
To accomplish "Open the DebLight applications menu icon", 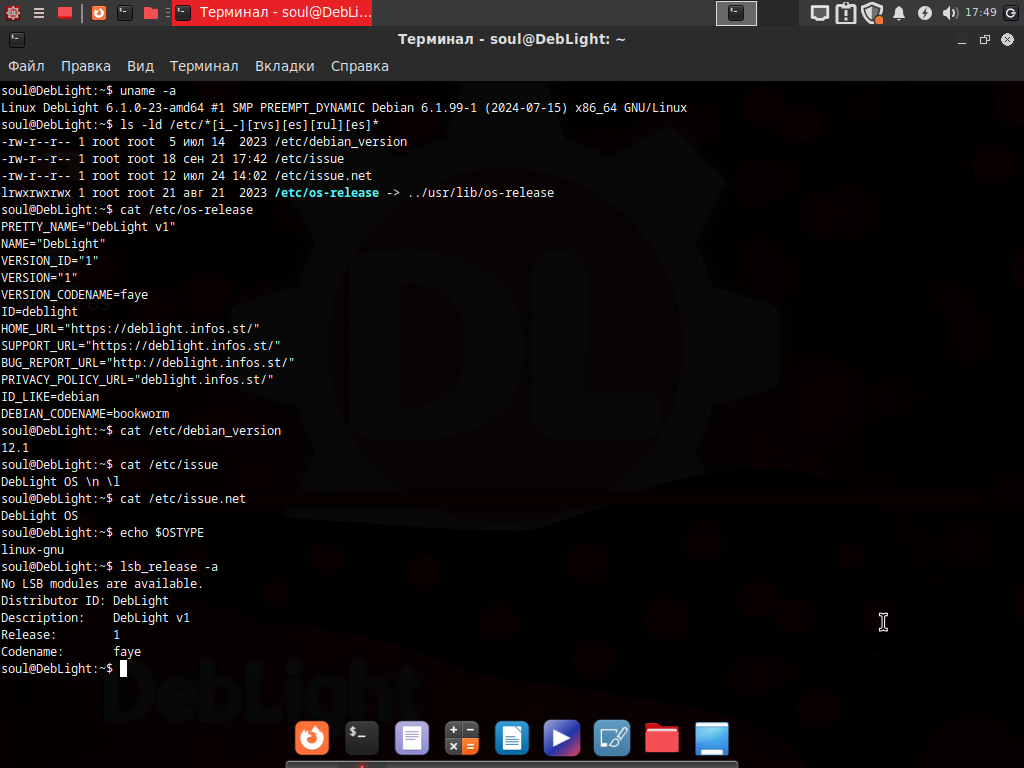I will (x=13, y=12).
